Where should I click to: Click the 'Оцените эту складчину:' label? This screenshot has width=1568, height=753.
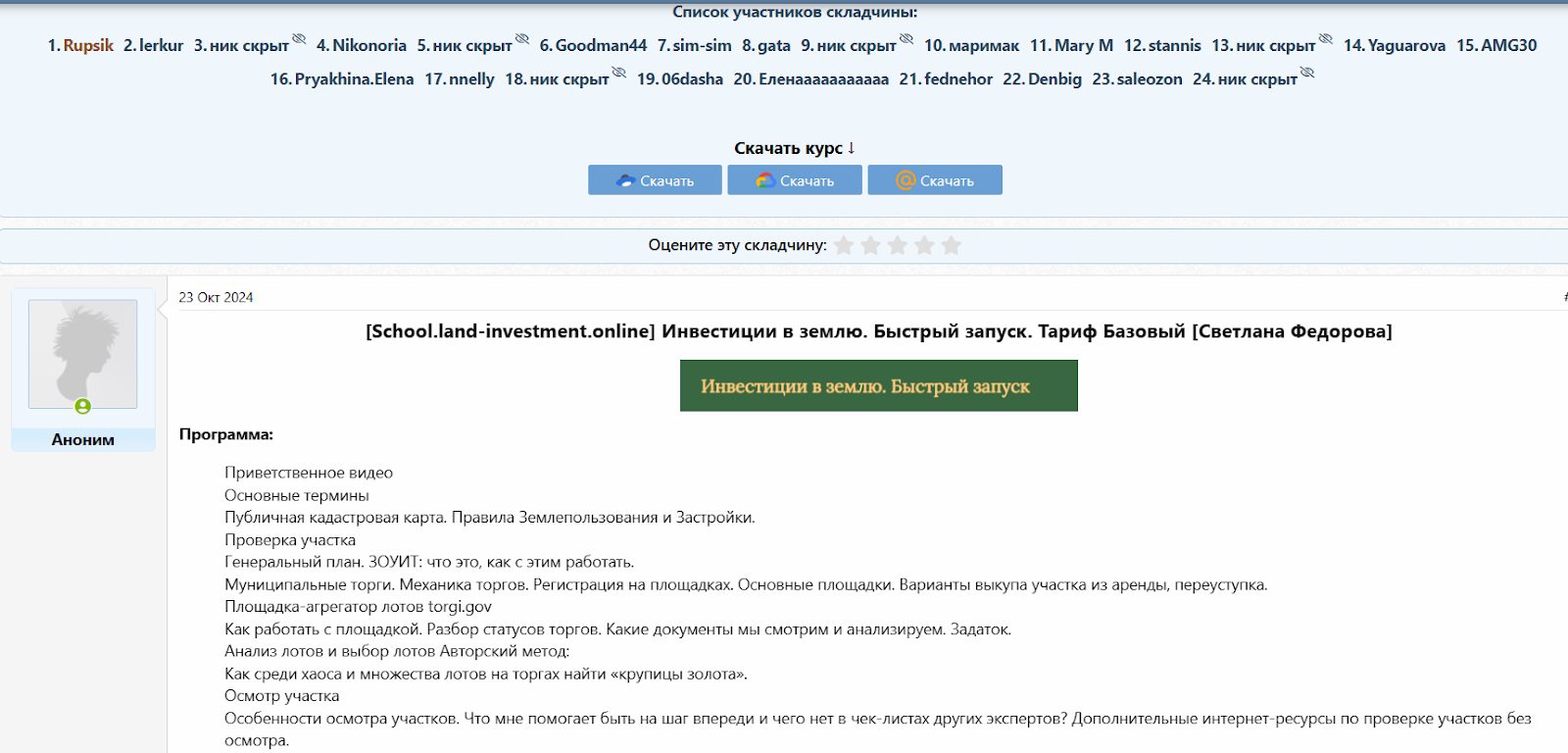coord(737,245)
